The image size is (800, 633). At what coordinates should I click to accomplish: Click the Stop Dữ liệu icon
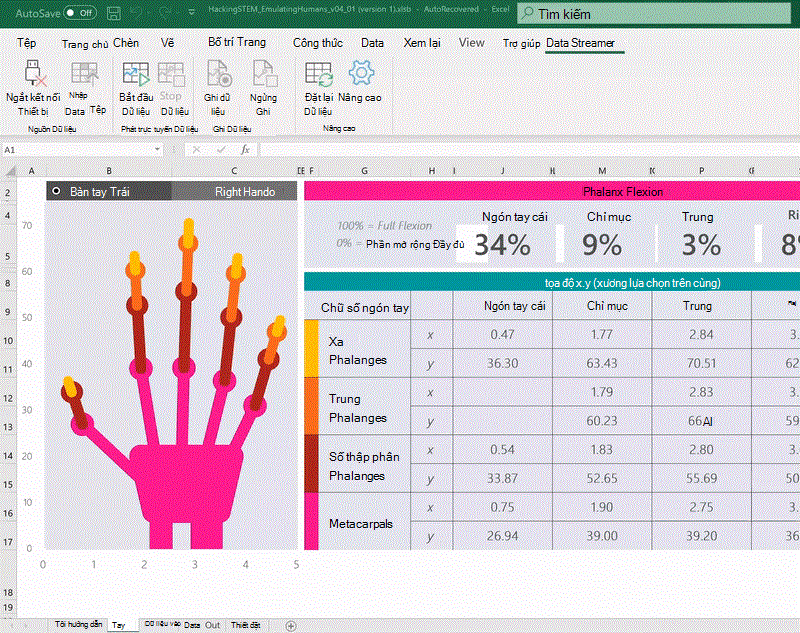(171, 74)
